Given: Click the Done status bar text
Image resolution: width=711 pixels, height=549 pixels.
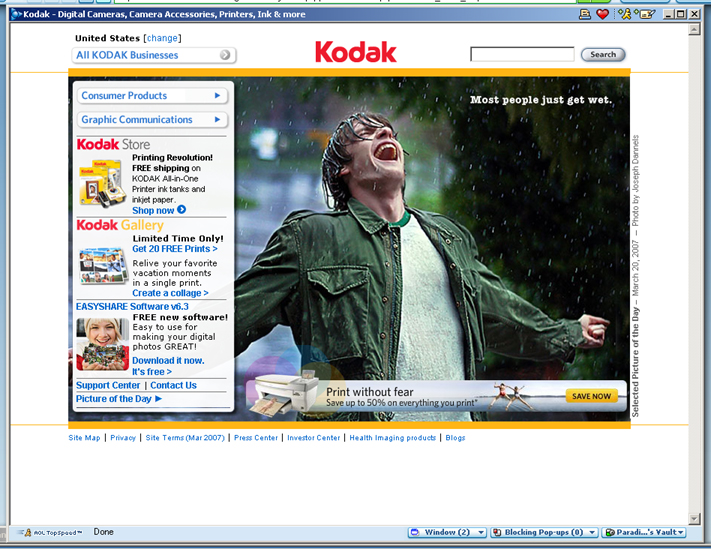Looking at the screenshot, I should (103, 532).
